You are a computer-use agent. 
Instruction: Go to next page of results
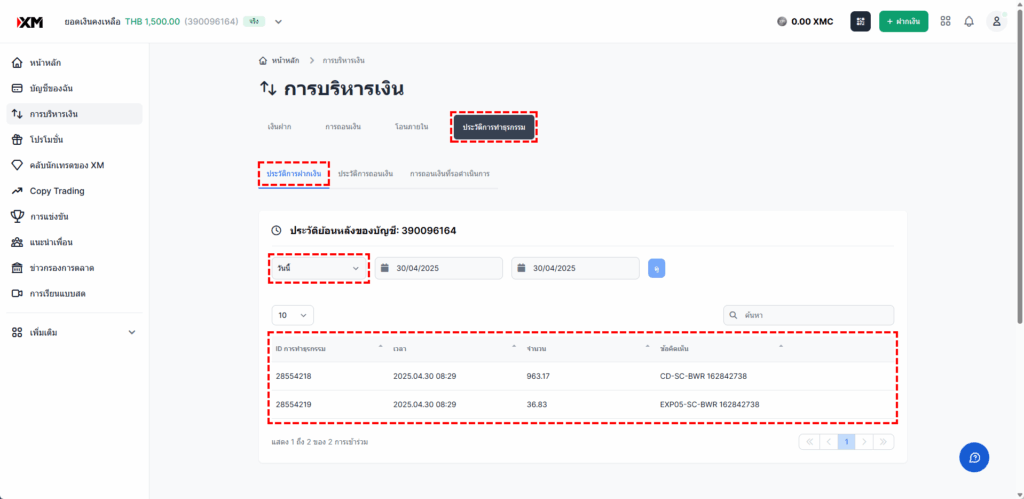tap(865, 442)
